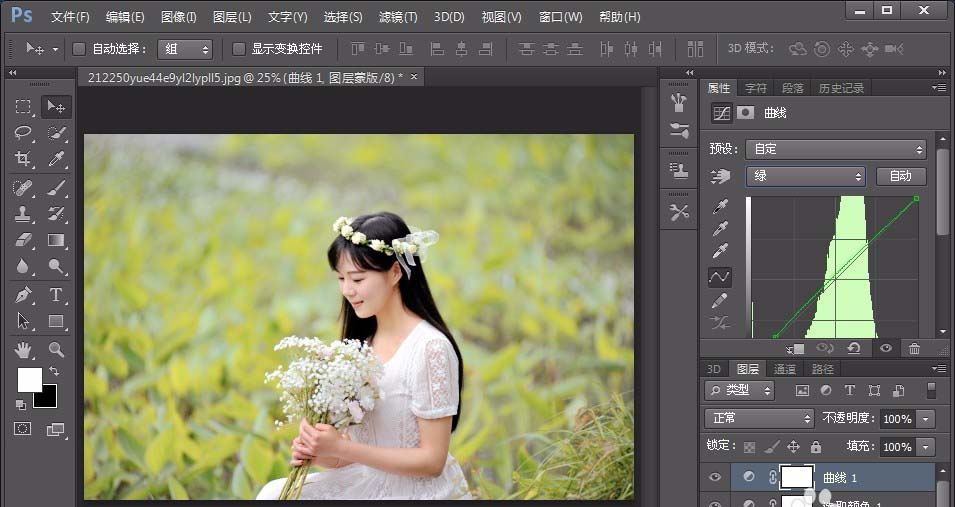Toggle Quick Mask mode
Viewport: 955px width, 507px height.
[x=23, y=429]
